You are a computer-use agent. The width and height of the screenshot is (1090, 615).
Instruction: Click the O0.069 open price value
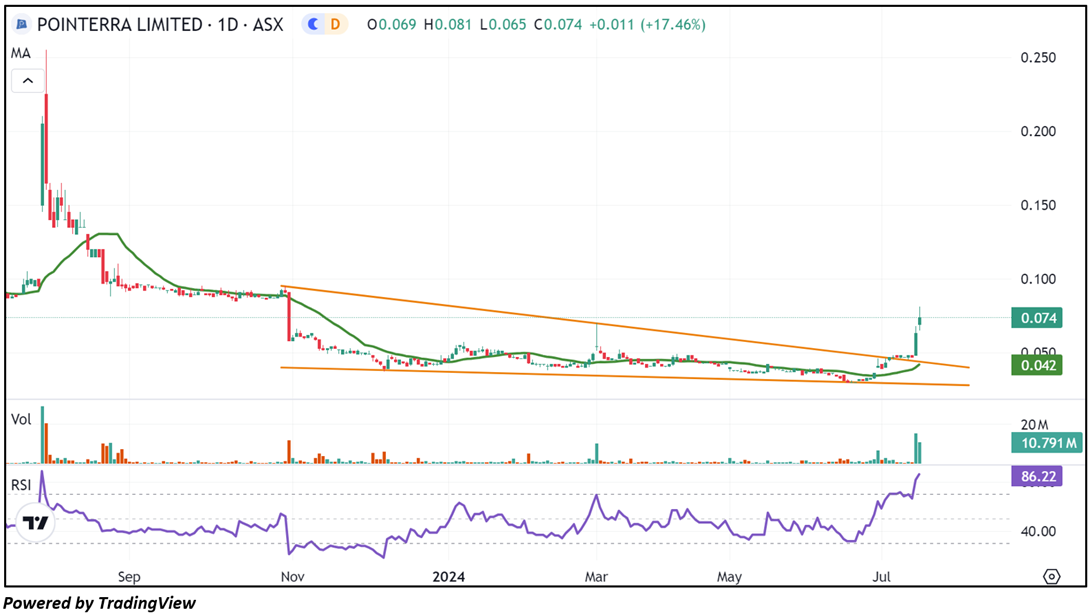click(x=391, y=25)
